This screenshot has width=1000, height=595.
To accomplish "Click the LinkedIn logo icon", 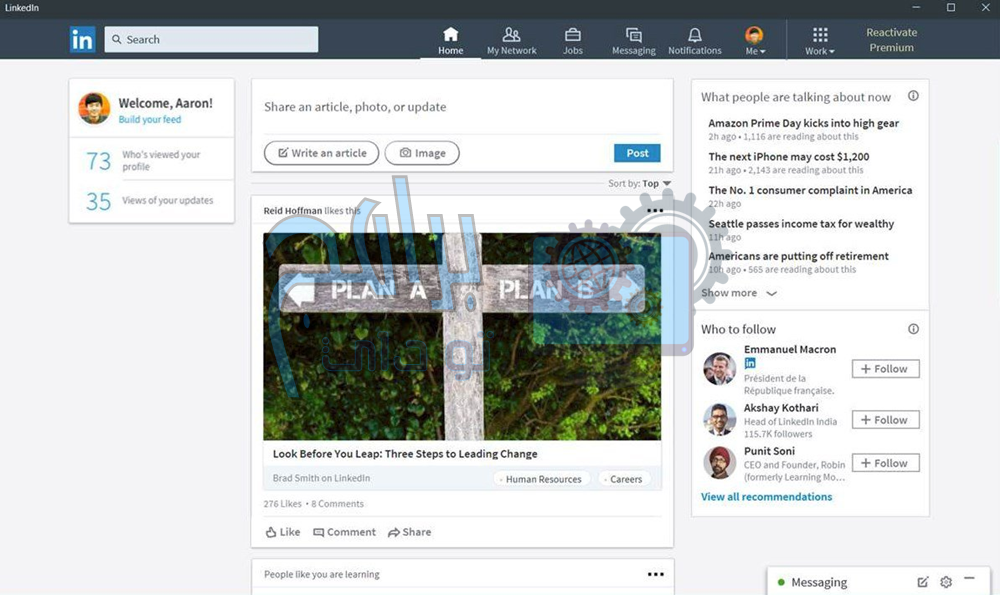I will [x=82, y=39].
